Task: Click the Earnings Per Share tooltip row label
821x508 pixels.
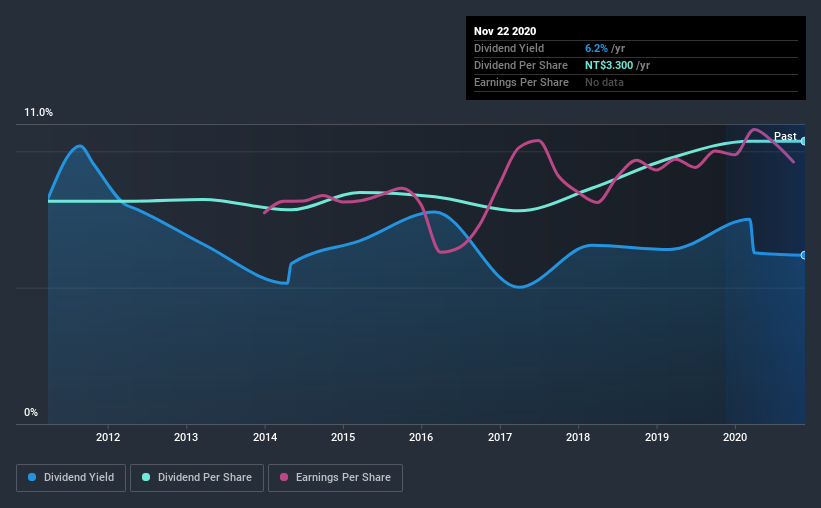Action: point(521,82)
